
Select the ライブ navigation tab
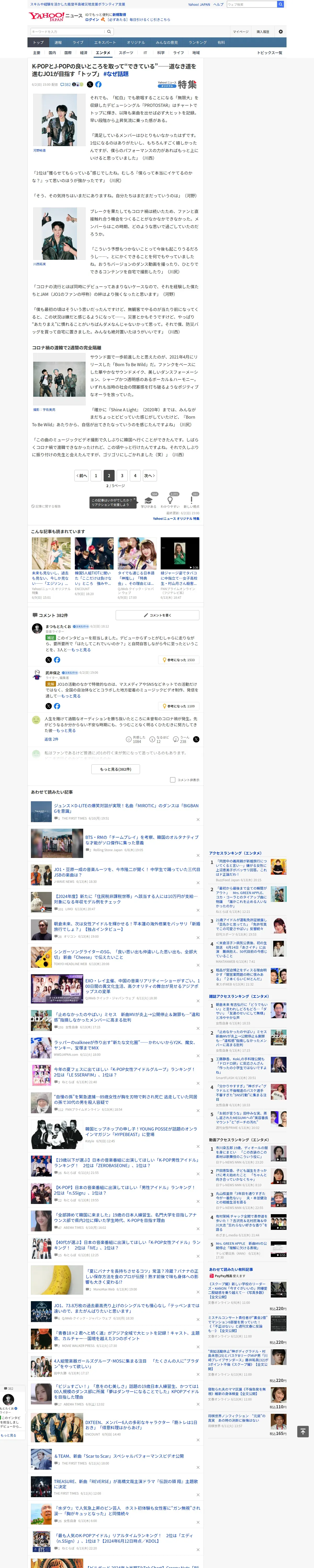[x=78, y=43]
